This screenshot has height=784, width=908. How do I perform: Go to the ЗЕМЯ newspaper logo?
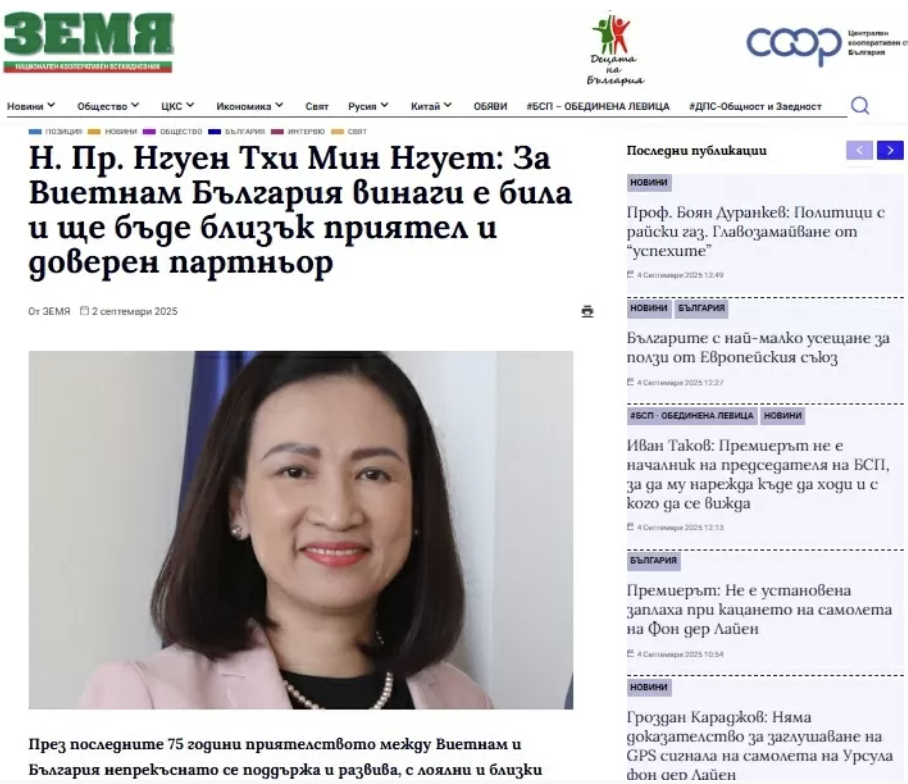(89, 42)
